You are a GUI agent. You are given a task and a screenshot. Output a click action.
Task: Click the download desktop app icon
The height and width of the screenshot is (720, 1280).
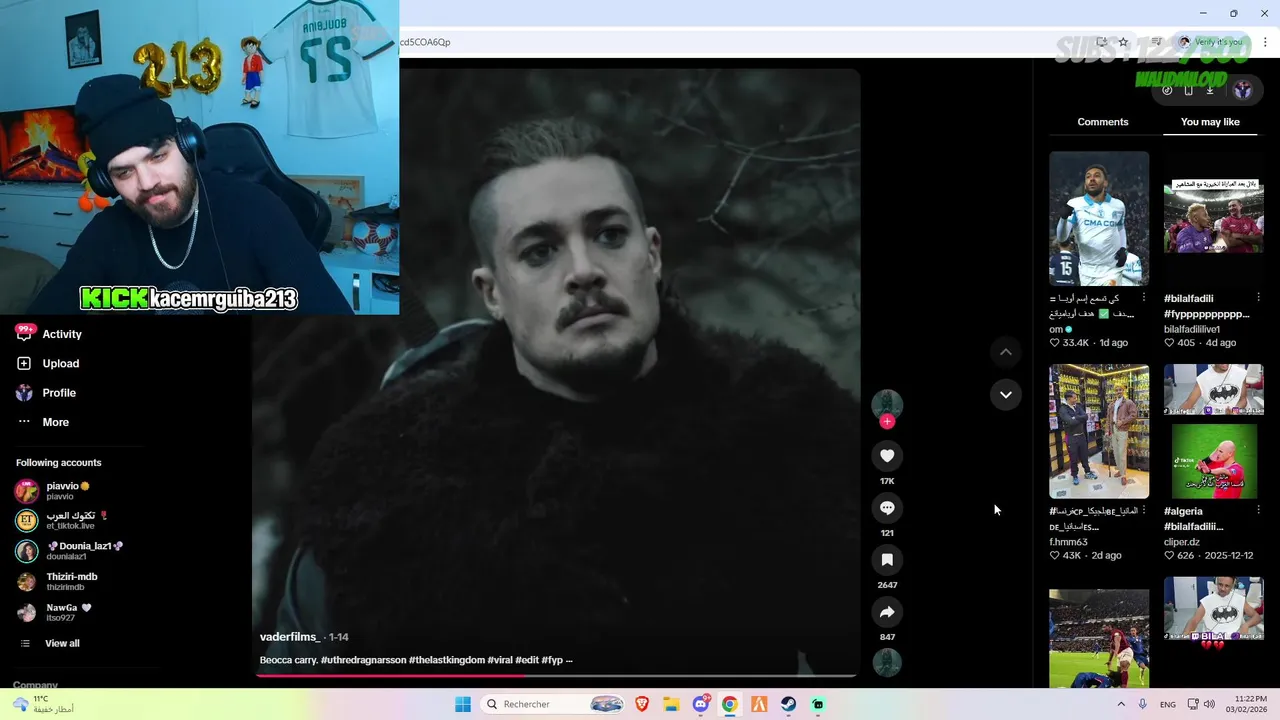1209,90
